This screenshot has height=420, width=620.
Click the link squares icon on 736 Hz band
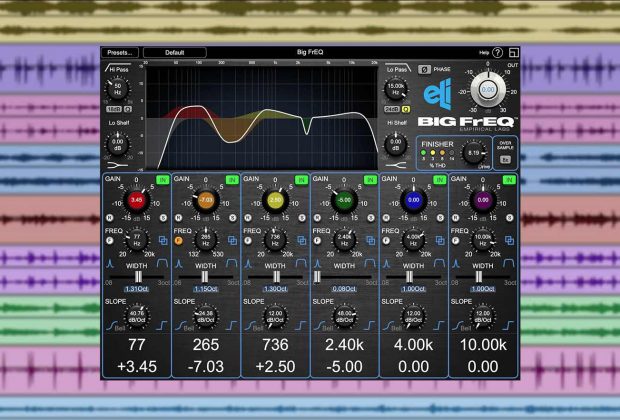click(302, 240)
